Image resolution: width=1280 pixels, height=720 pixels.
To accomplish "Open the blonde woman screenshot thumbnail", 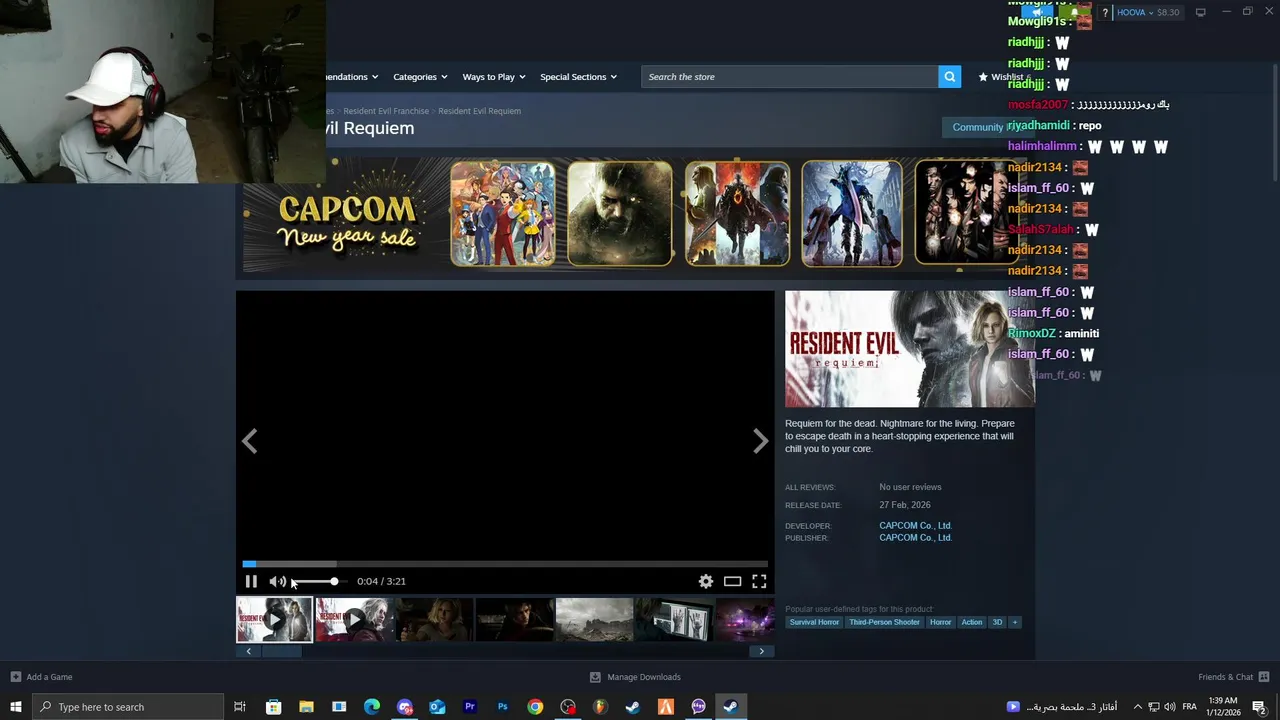I will pyautogui.click(x=434, y=620).
